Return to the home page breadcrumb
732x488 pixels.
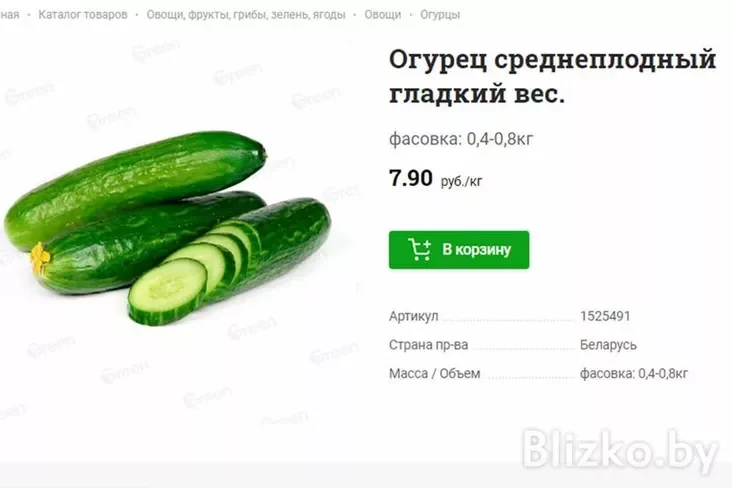point(9,14)
